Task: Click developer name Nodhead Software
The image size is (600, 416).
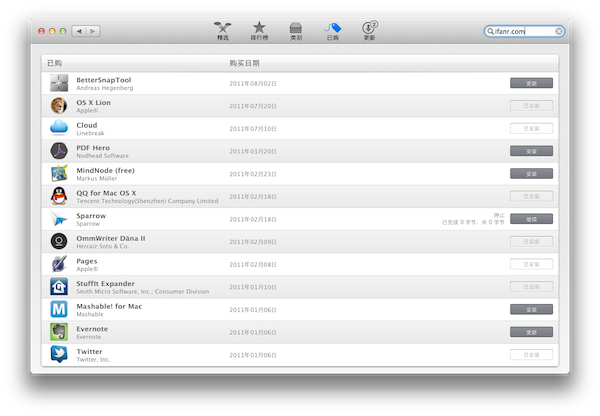Action: (x=103, y=155)
